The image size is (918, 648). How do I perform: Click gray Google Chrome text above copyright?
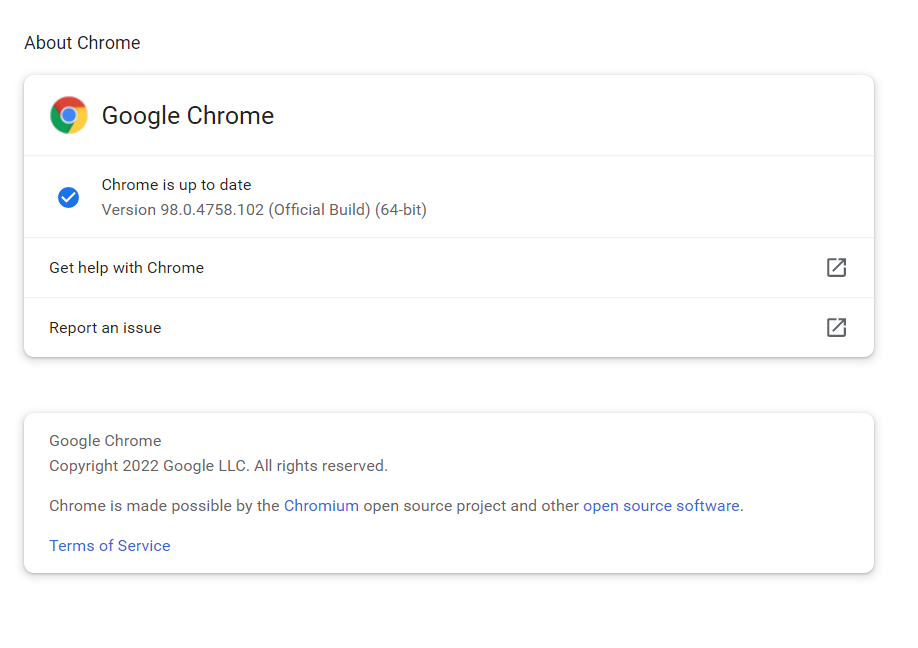[105, 441]
